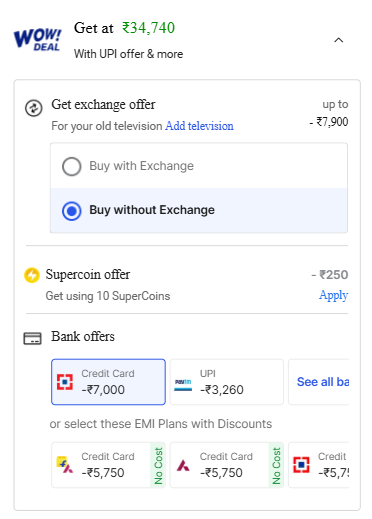The height and width of the screenshot is (519, 372).
Task: Click the Add television link
Action: pos(199,126)
